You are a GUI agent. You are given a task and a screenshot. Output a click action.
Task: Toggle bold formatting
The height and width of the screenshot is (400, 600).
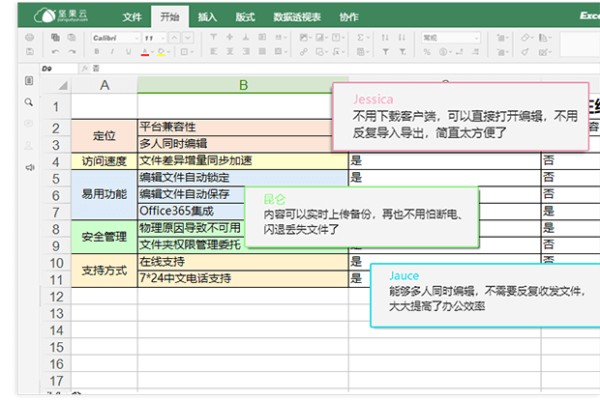click(96, 52)
